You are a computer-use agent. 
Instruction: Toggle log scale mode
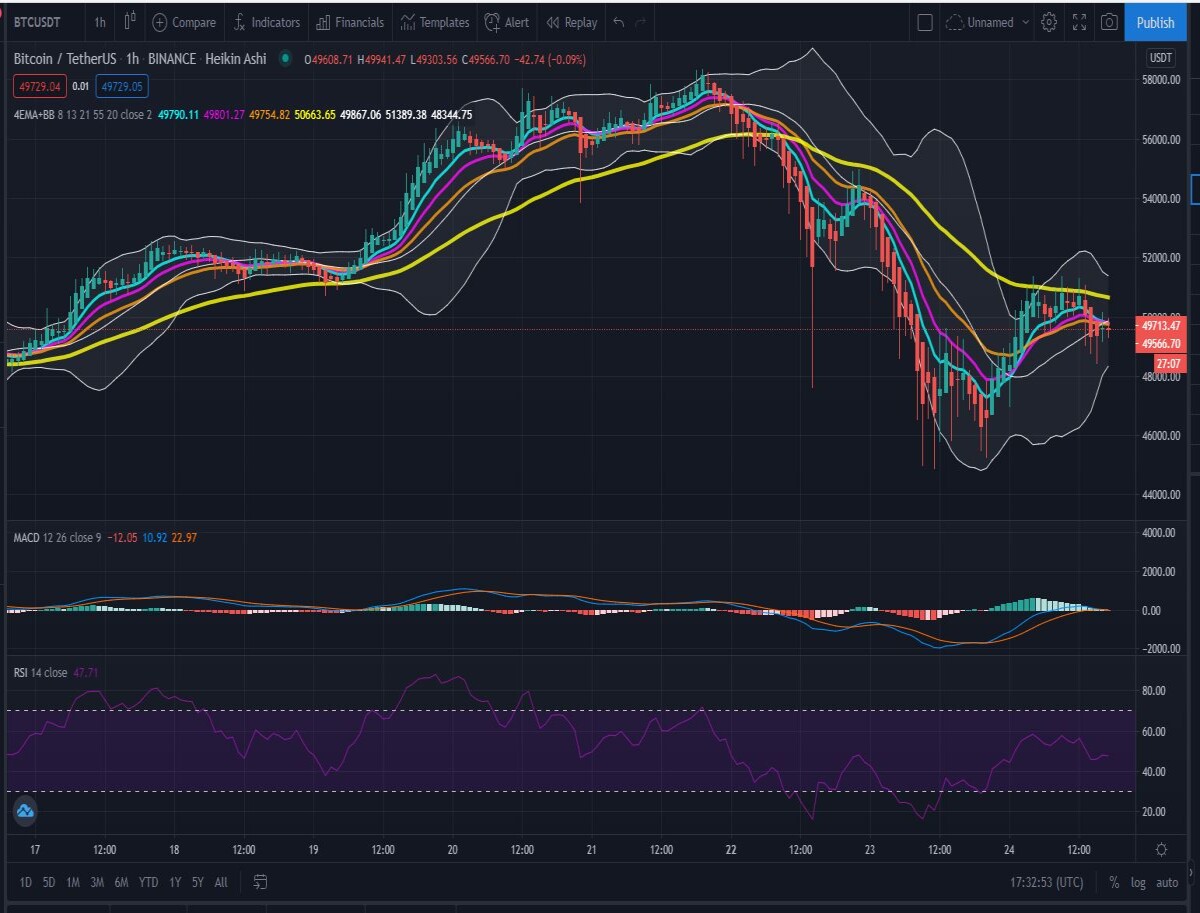coord(1139,882)
